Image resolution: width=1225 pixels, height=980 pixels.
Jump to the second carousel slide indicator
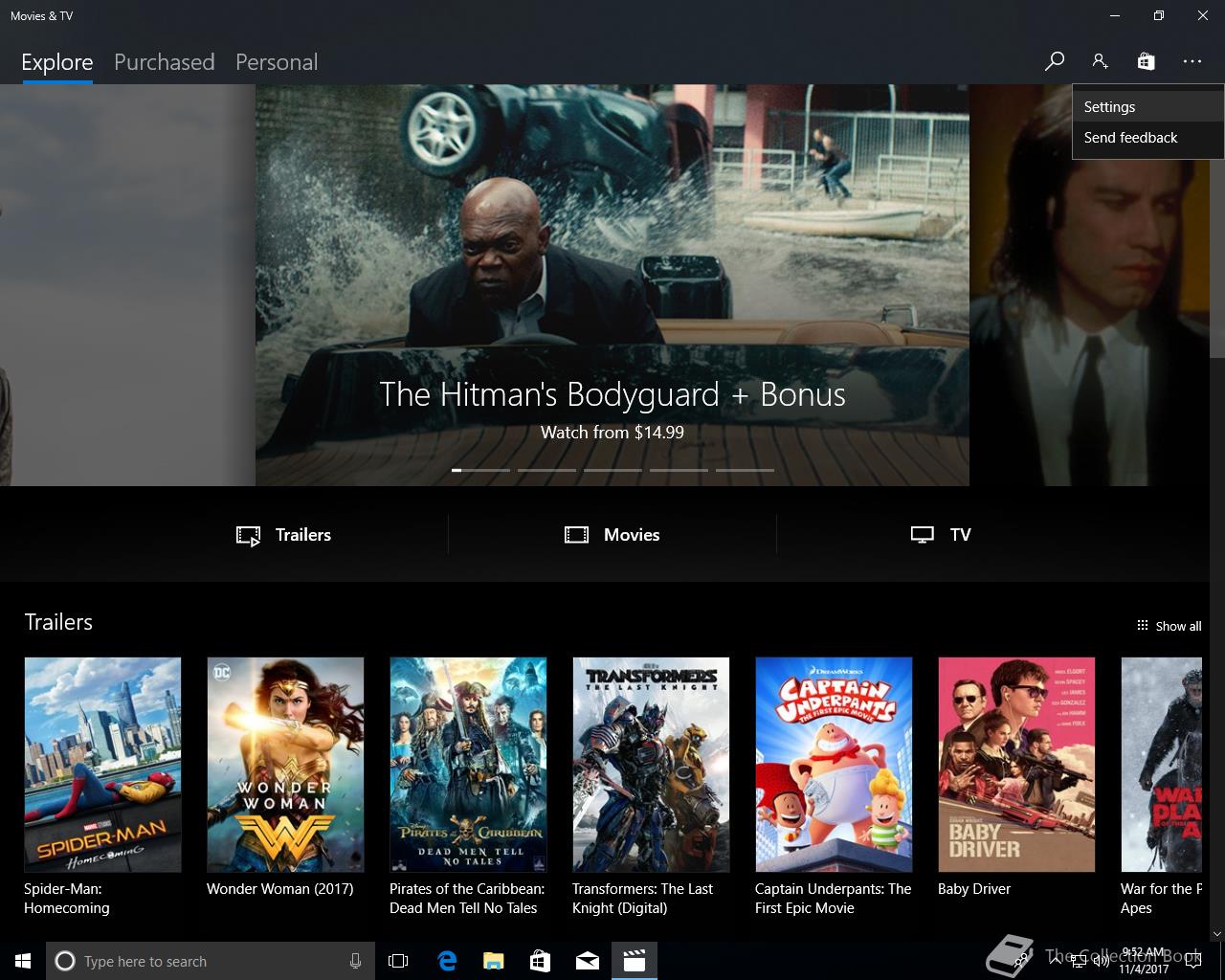[546, 470]
